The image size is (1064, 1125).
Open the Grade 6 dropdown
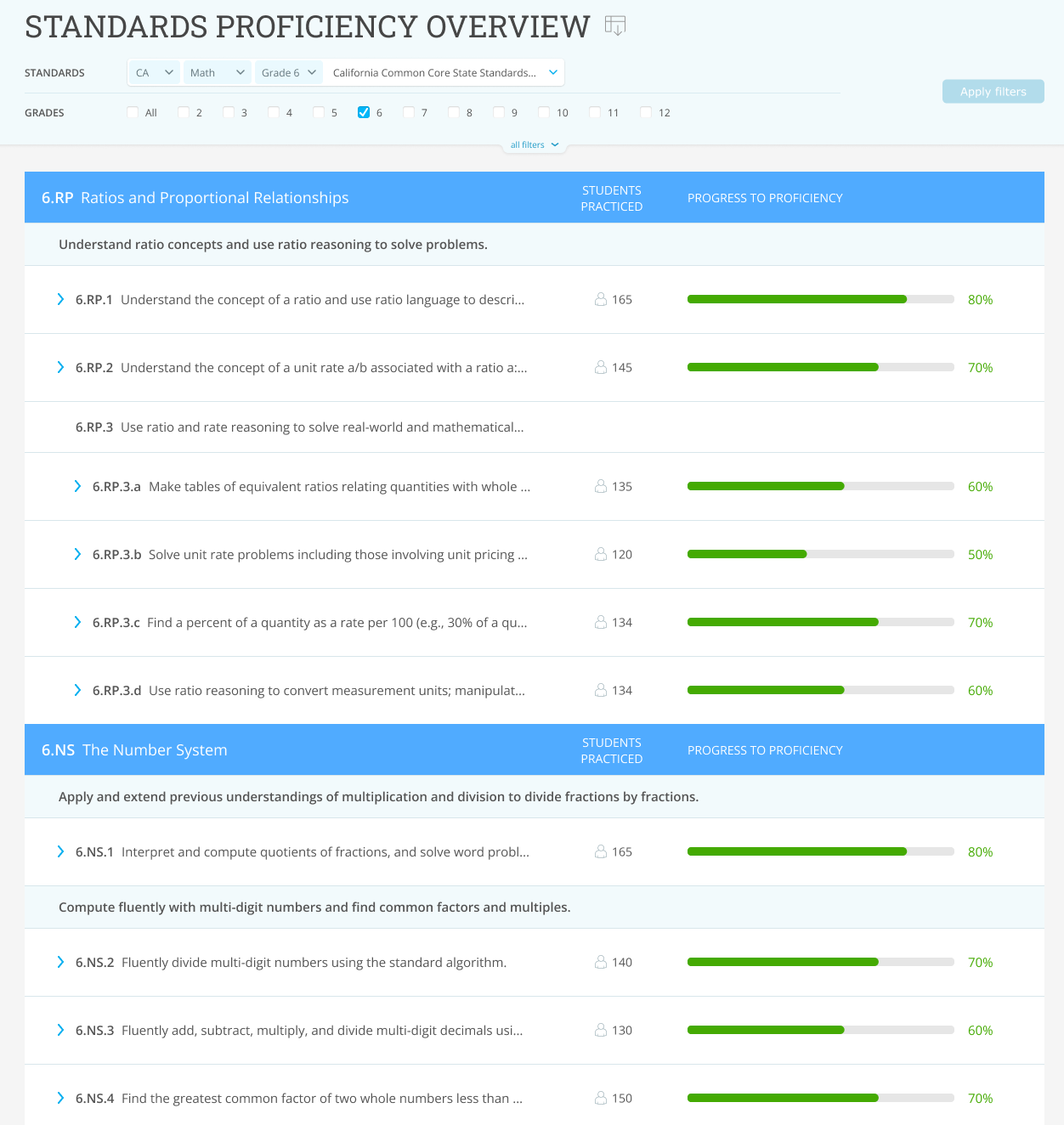point(289,72)
